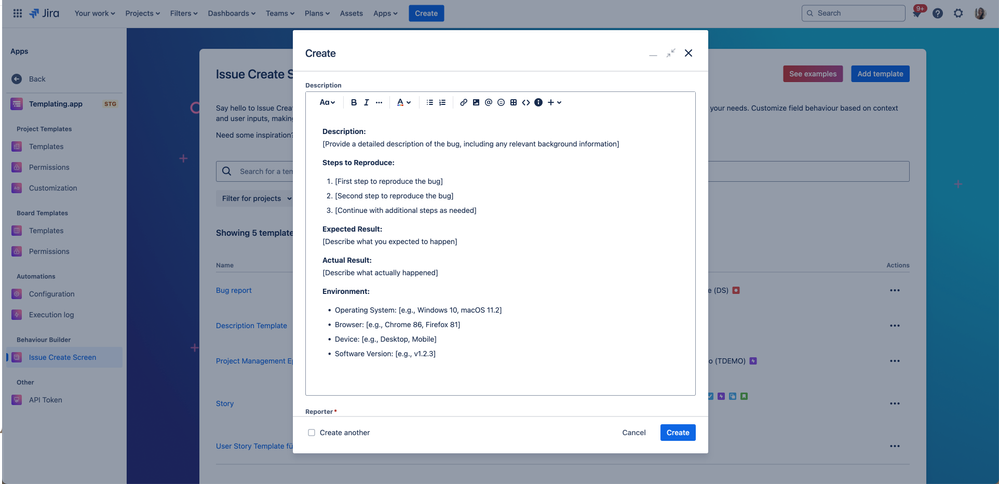999x484 pixels.
Task: Open the Bug report template link
Action: 234,290
